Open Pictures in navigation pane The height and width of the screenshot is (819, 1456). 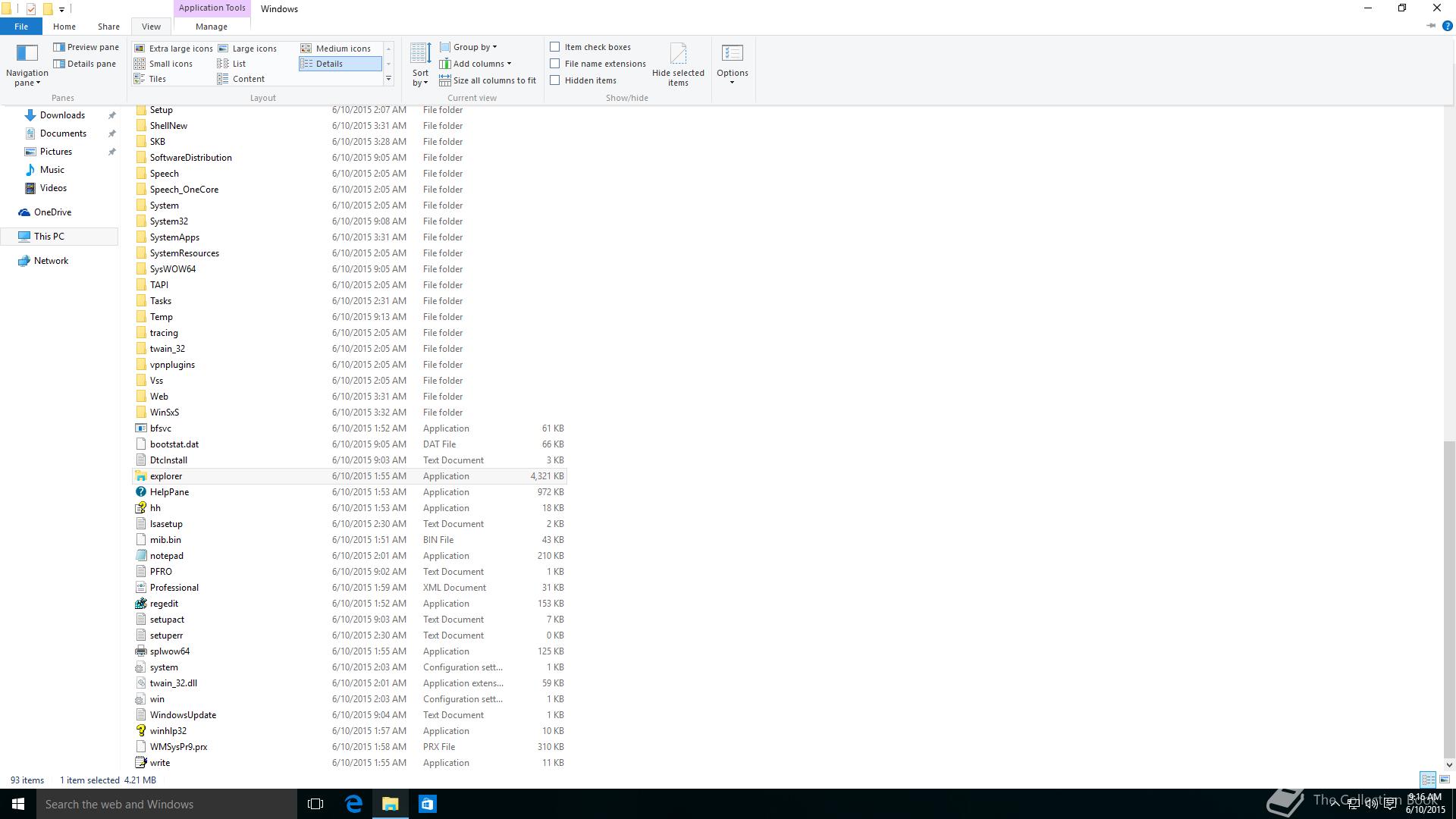[56, 152]
